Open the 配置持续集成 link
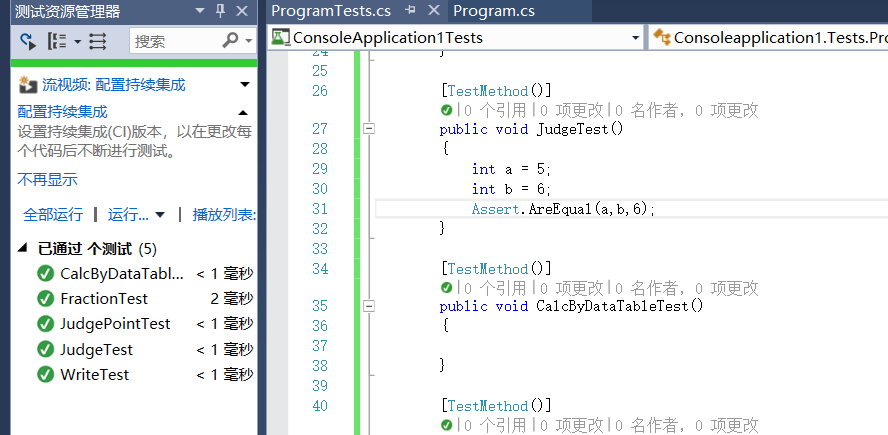 pyautogui.click(x=62, y=112)
